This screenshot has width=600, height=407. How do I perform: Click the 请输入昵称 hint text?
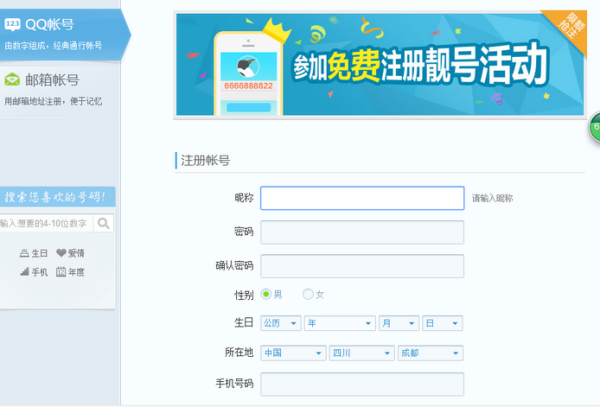point(492,198)
